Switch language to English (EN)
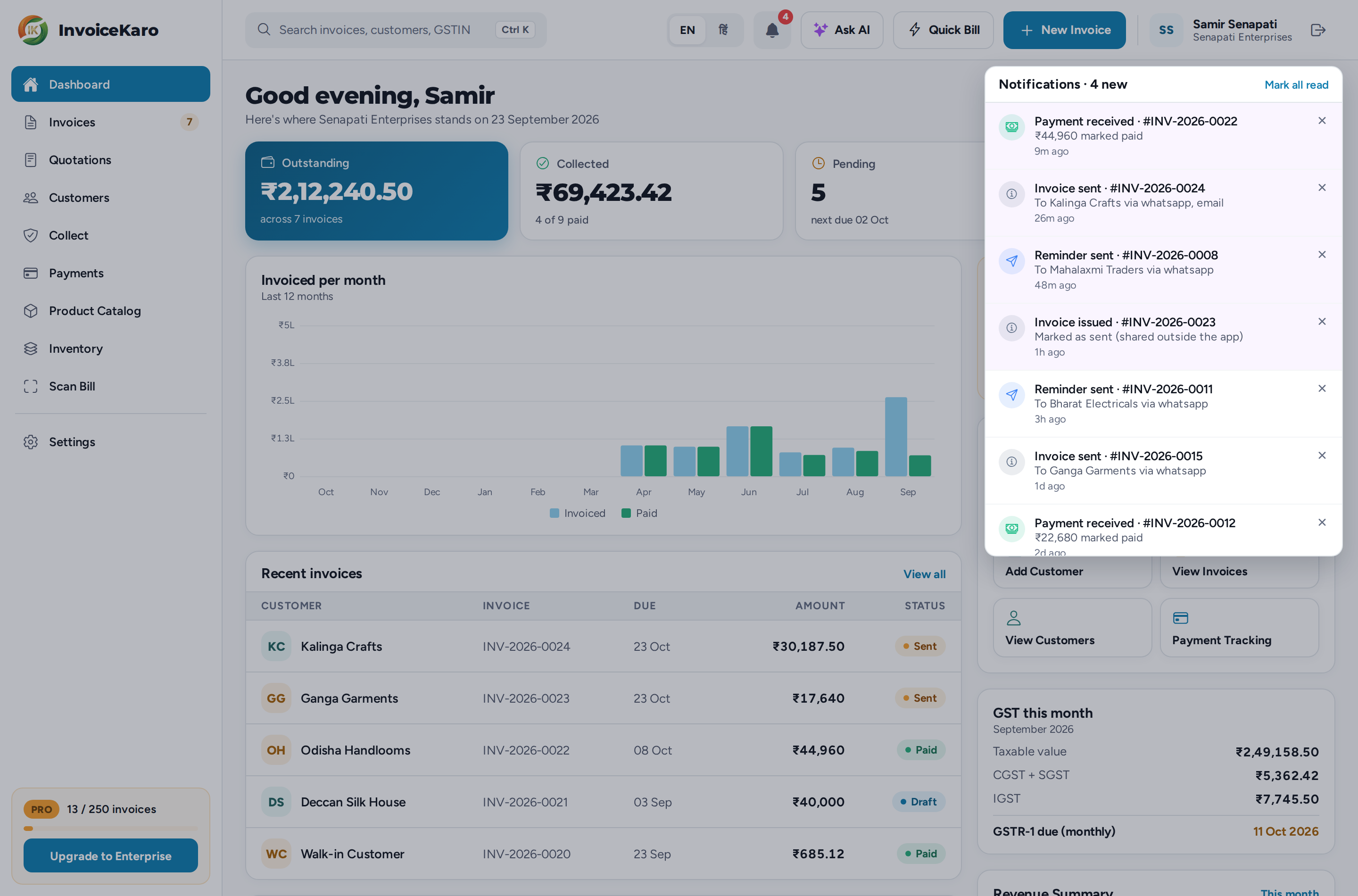Viewport: 1358px width, 896px height. pyautogui.click(x=687, y=30)
